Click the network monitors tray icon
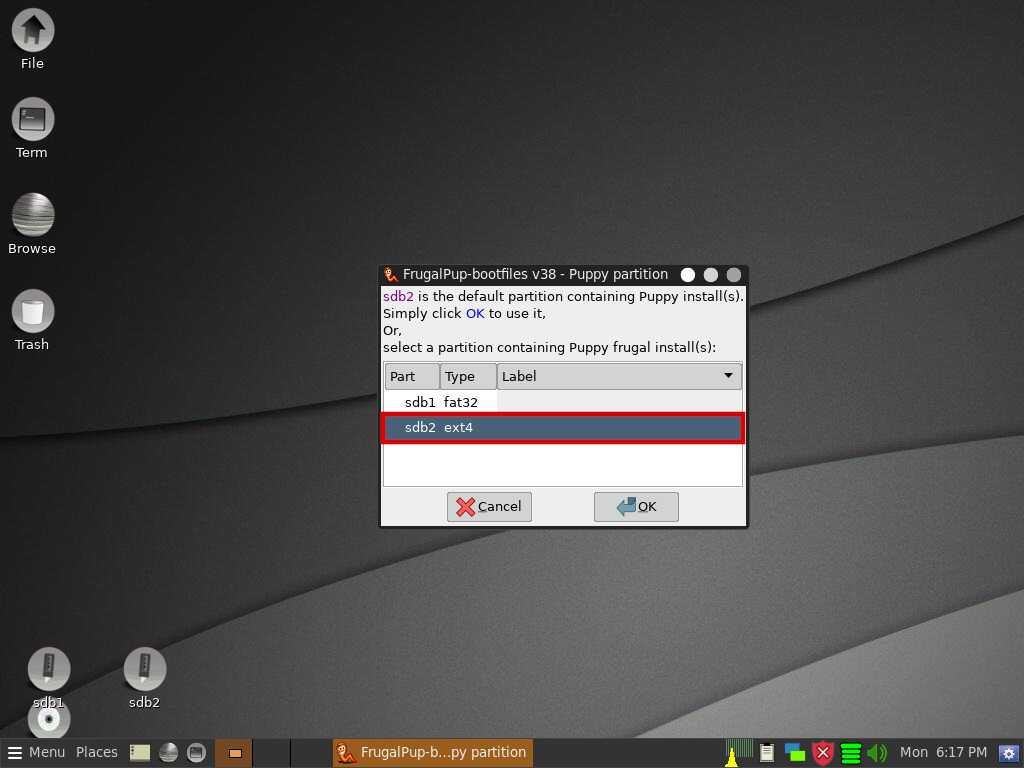Screen dimensions: 1024x768 [x=795, y=753]
